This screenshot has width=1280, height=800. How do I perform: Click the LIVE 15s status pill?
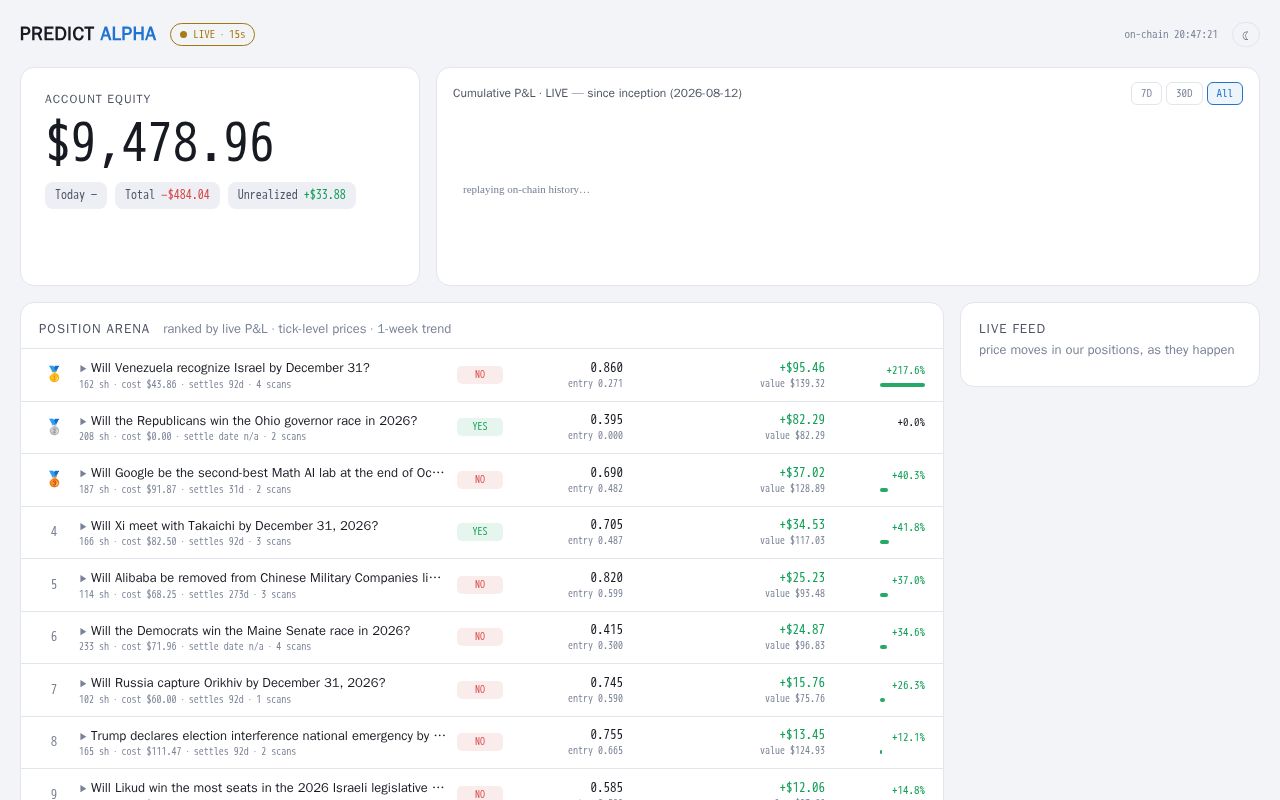click(212, 34)
